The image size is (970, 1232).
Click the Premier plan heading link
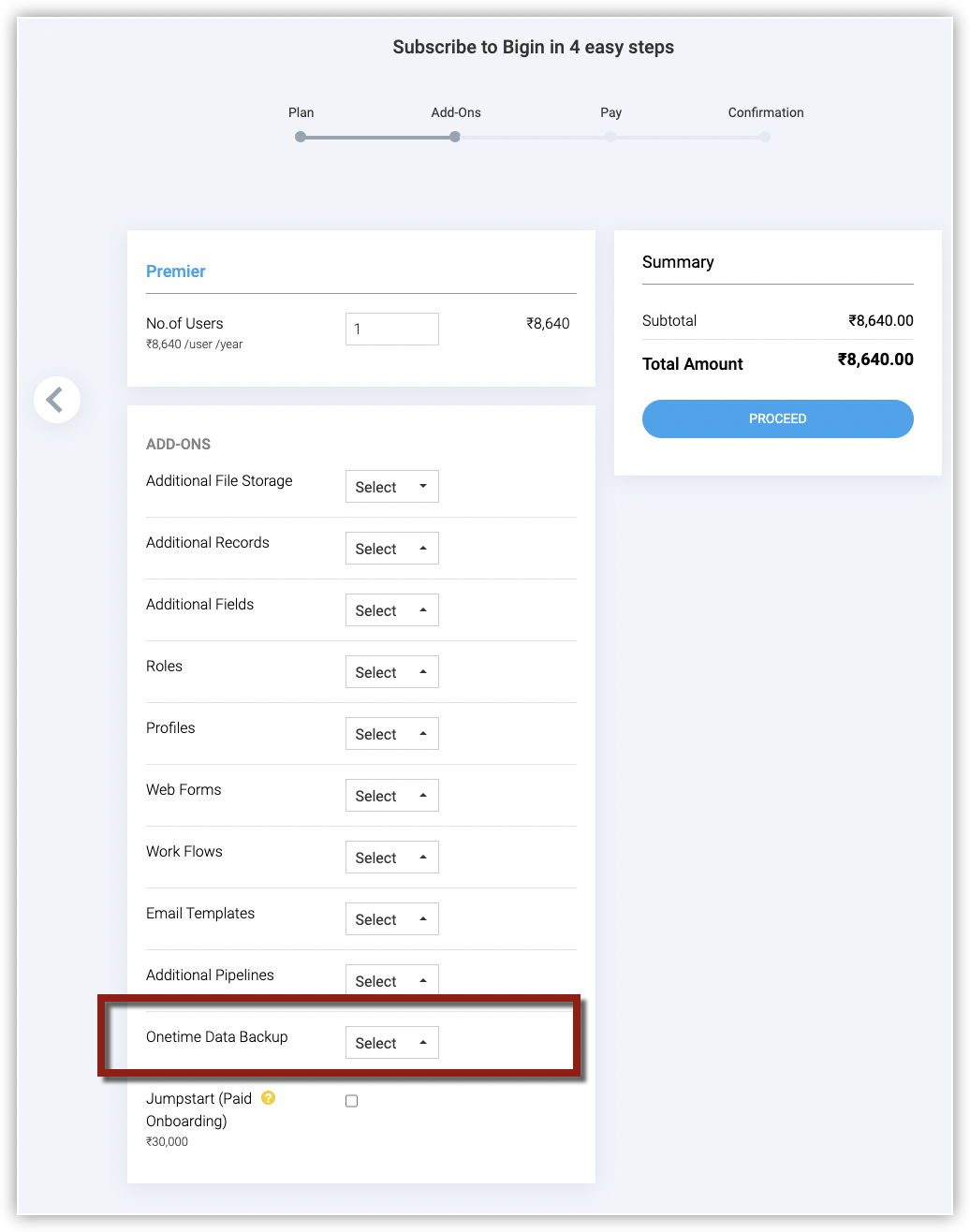click(x=175, y=271)
